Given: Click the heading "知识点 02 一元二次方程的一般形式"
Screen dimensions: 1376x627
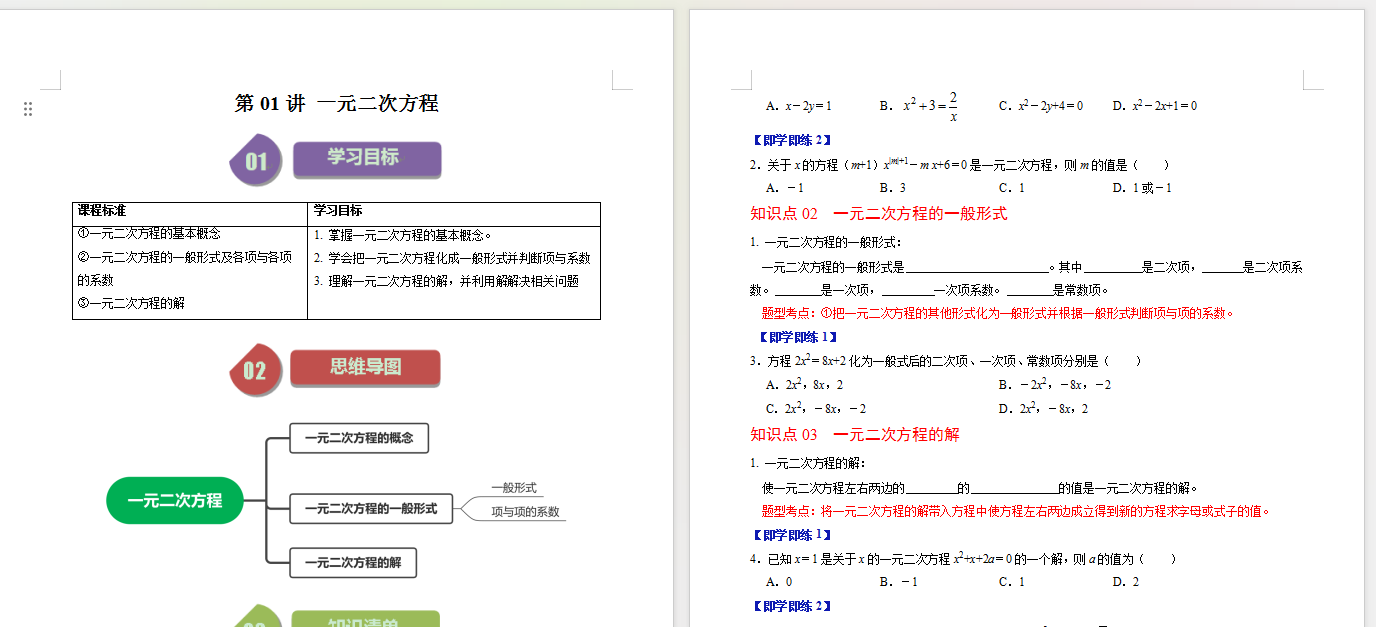Looking at the screenshot, I should tap(879, 213).
